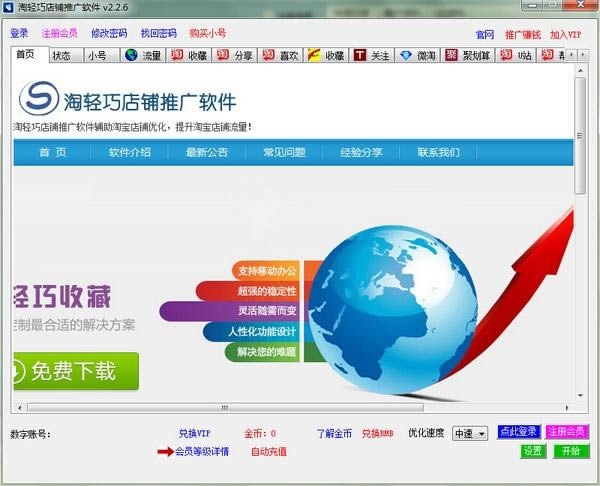
Task: Click the page's up scroll arrow
Action: (x=580, y=71)
